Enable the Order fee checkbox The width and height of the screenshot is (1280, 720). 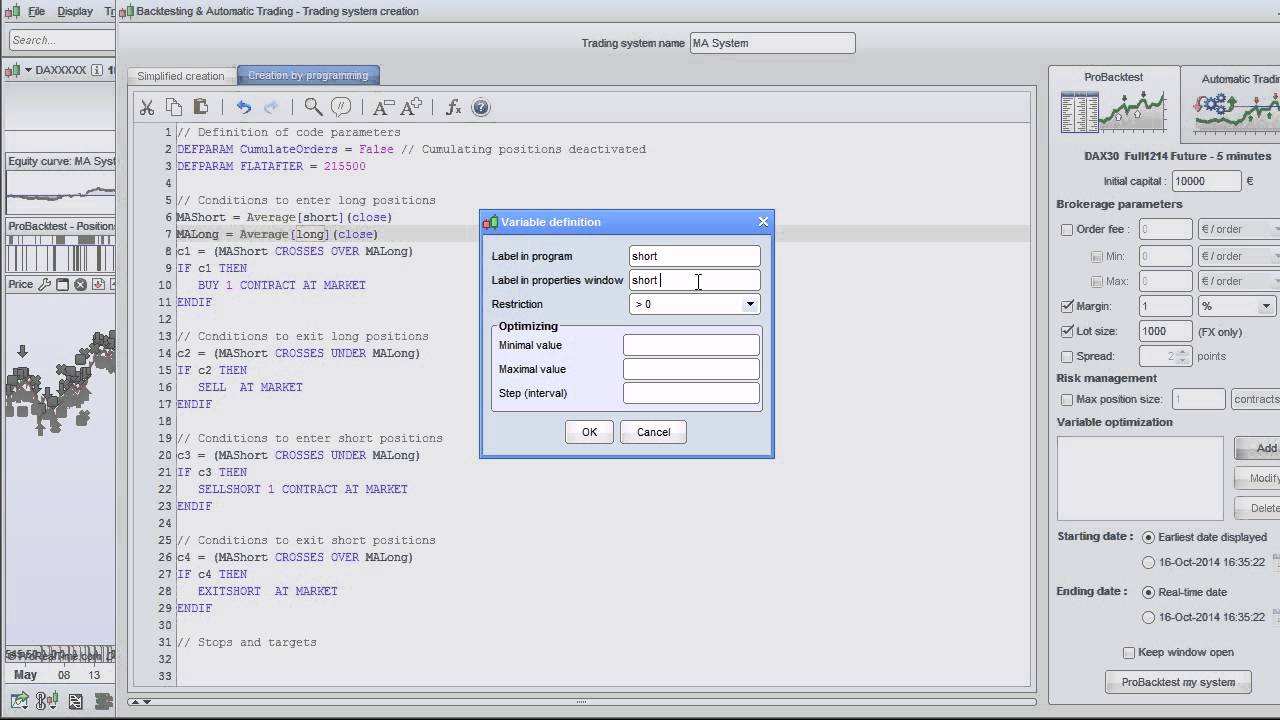(1067, 230)
